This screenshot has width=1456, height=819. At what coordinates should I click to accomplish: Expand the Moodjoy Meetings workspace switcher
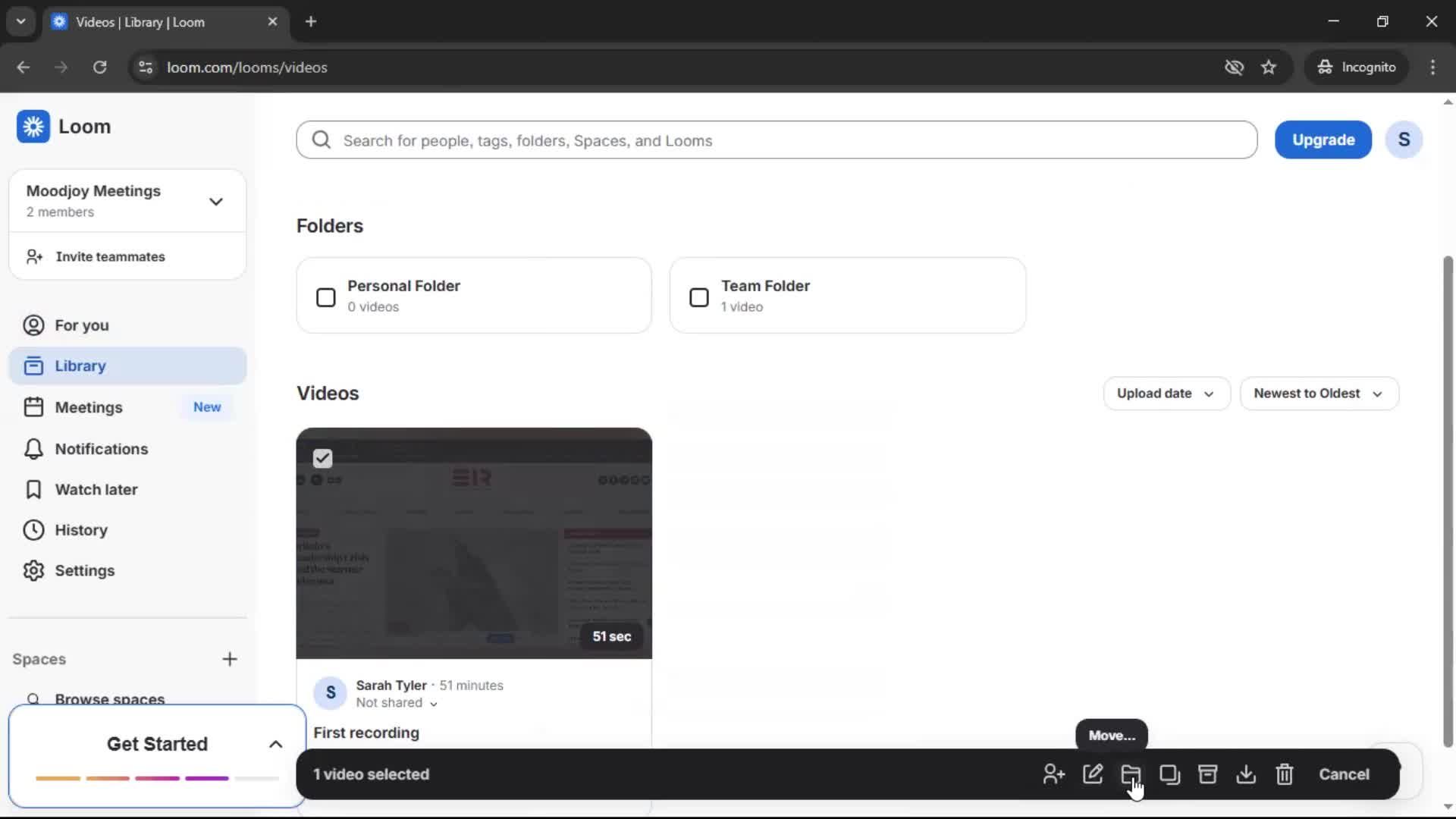[x=216, y=201]
